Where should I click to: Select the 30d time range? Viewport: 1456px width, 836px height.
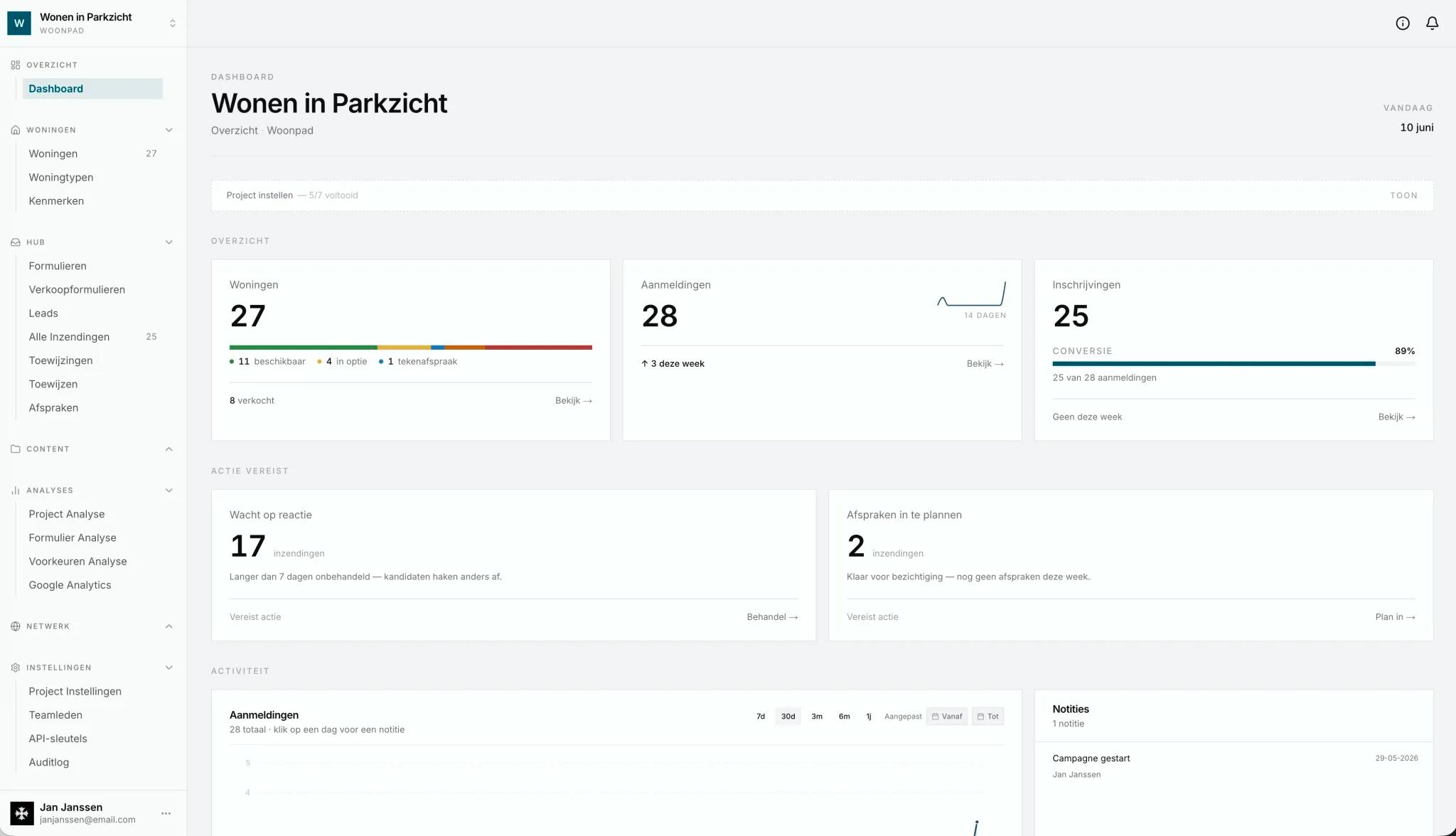[x=788, y=717]
